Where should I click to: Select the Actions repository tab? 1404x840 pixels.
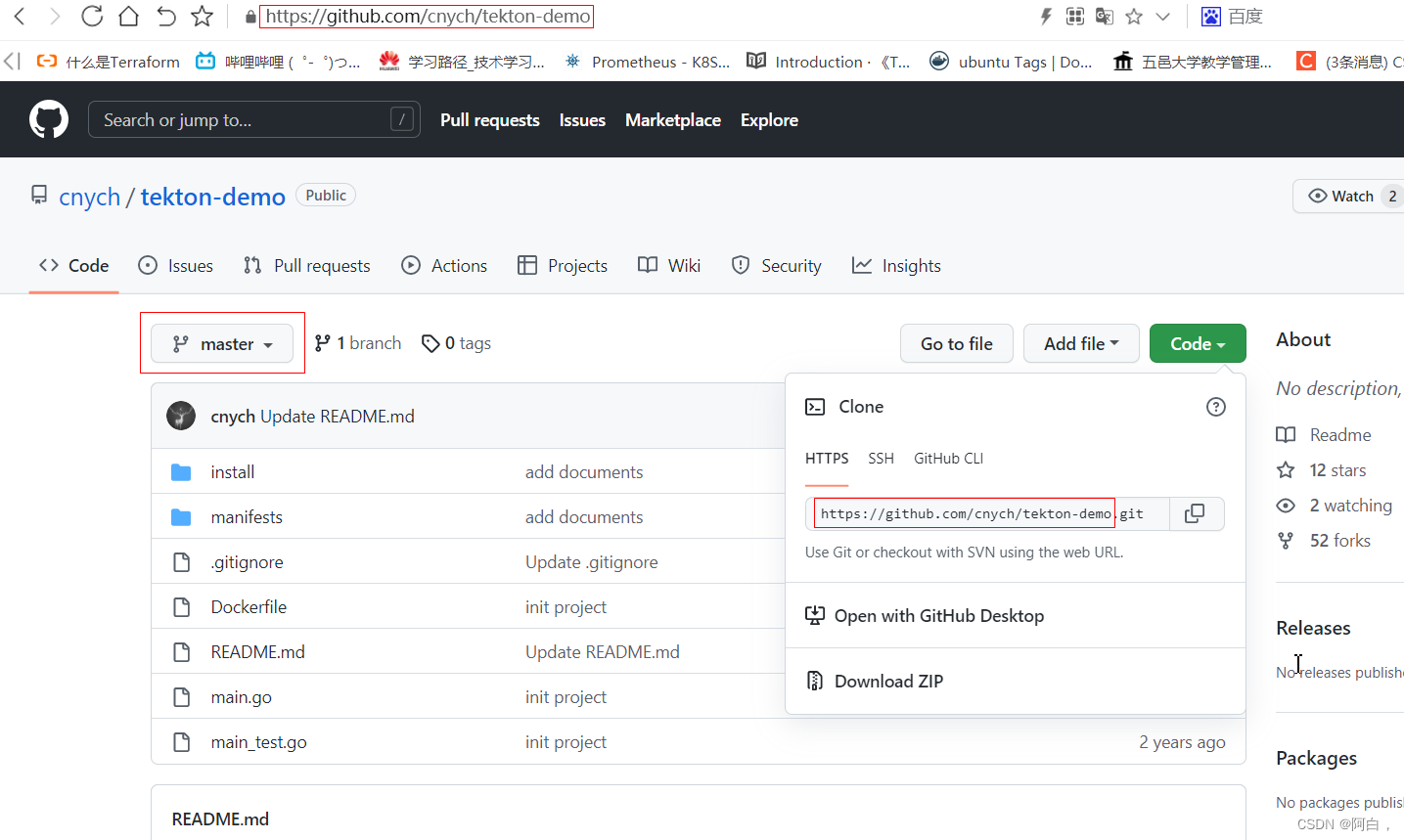(x=444, y=266)
